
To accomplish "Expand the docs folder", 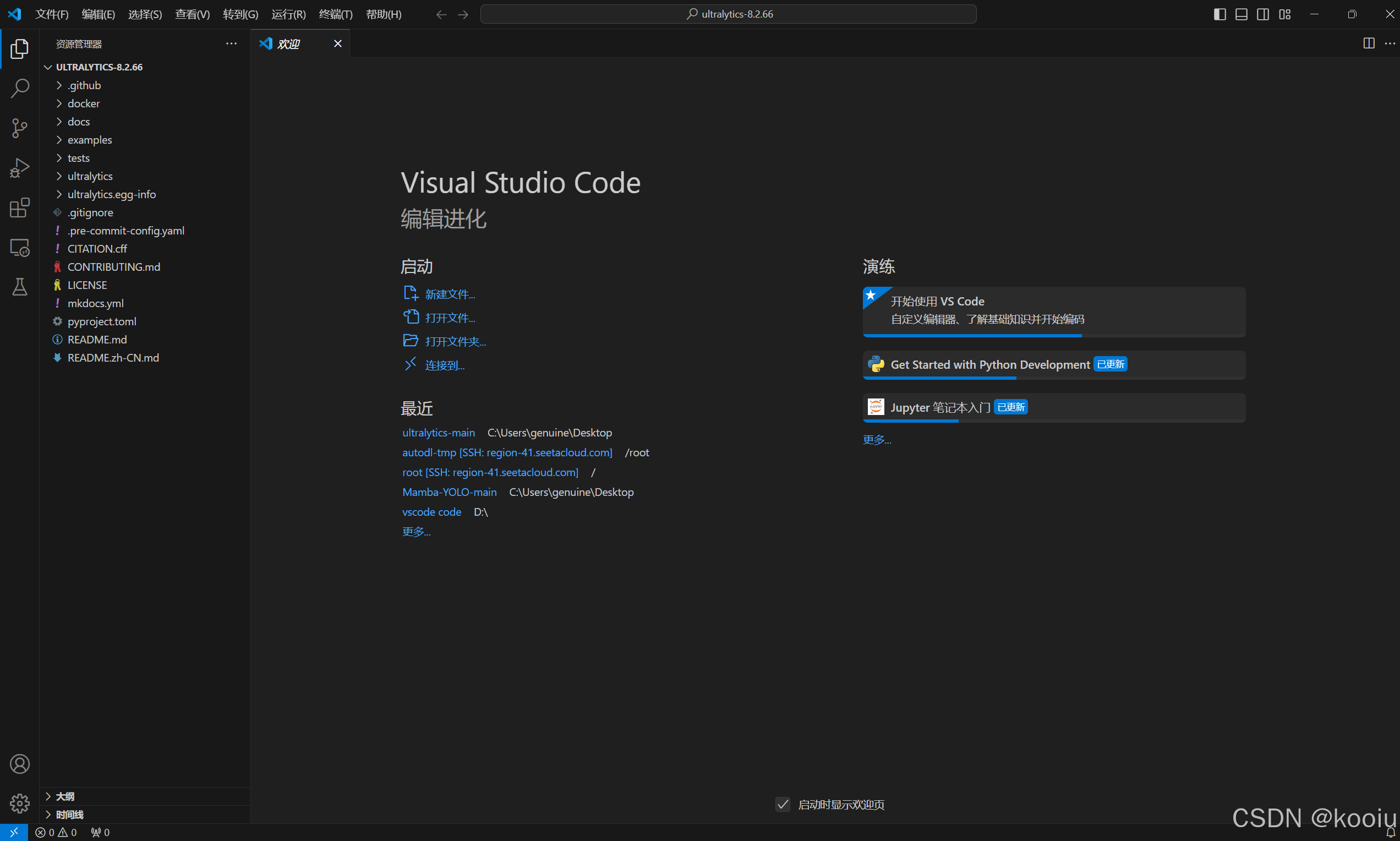I will tap(78, 122).
